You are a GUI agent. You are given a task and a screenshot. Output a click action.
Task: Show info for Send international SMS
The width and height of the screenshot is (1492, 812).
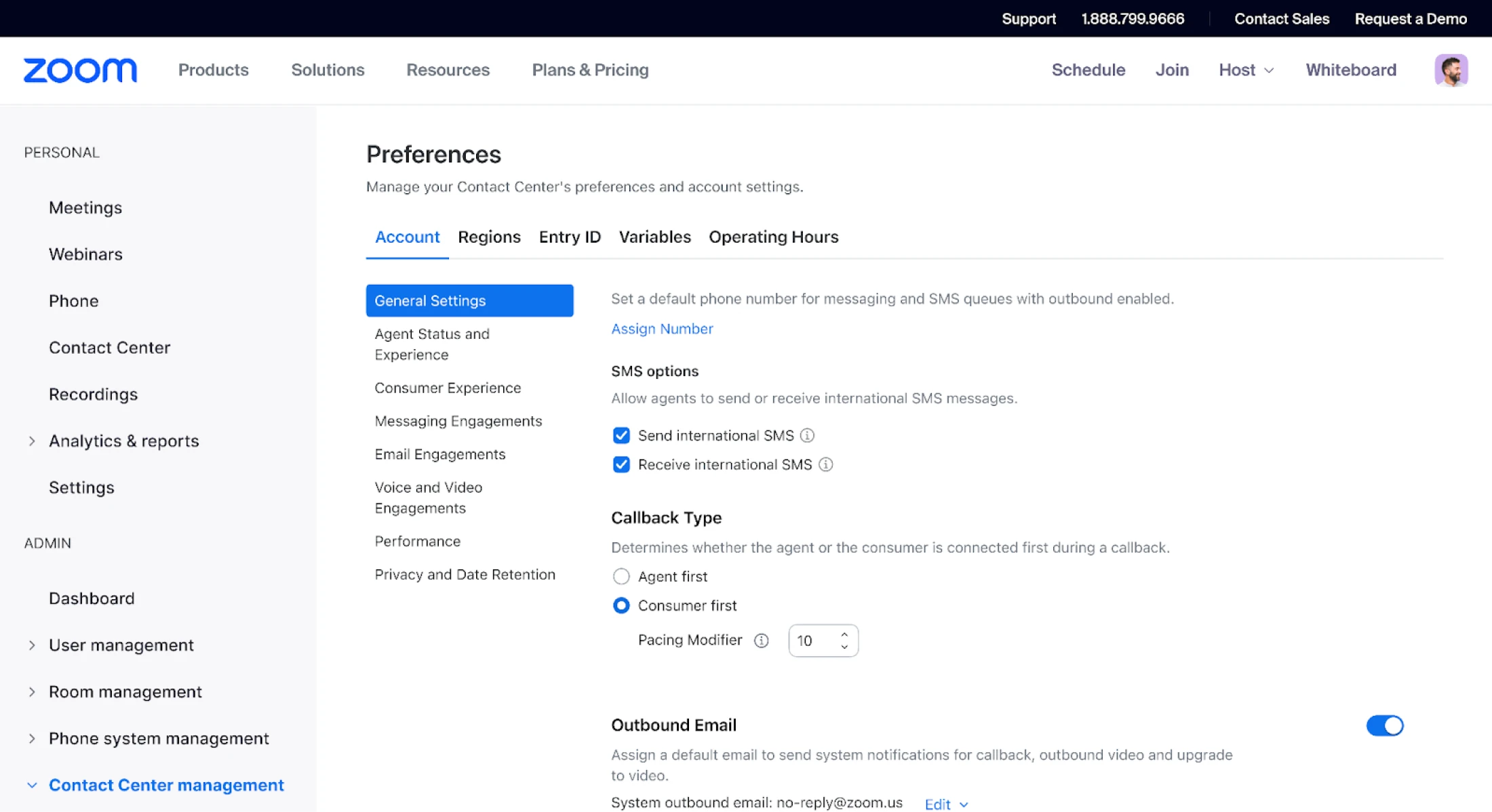point(807,435)
